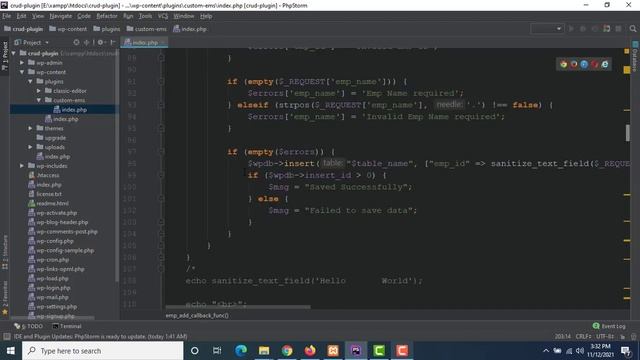Open the Windows notification center icon
The image size is (640, 360).
[x=625, y=351]
